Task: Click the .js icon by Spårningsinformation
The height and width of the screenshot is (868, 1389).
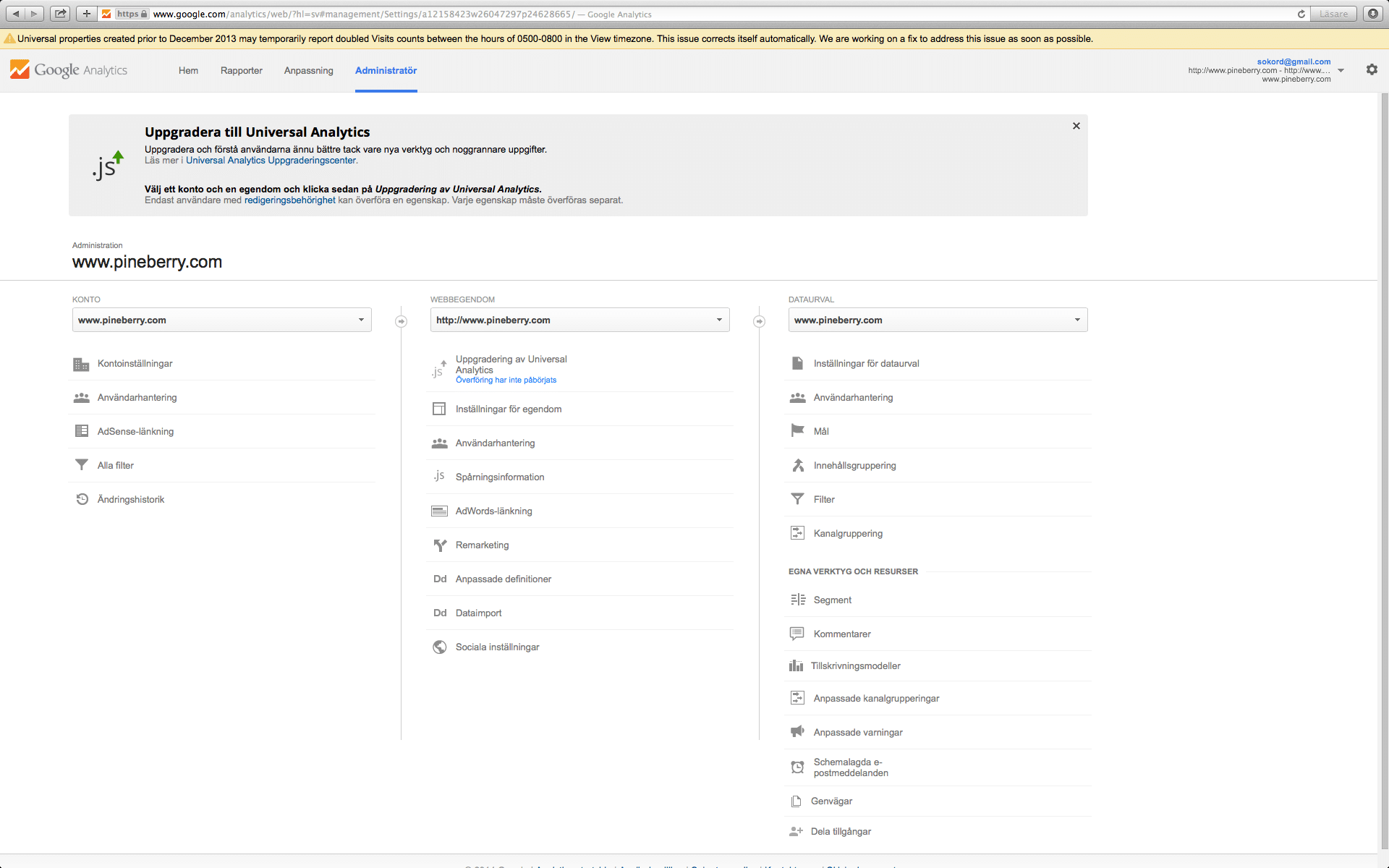Action: pyautogui.click(x=439, y=476)
